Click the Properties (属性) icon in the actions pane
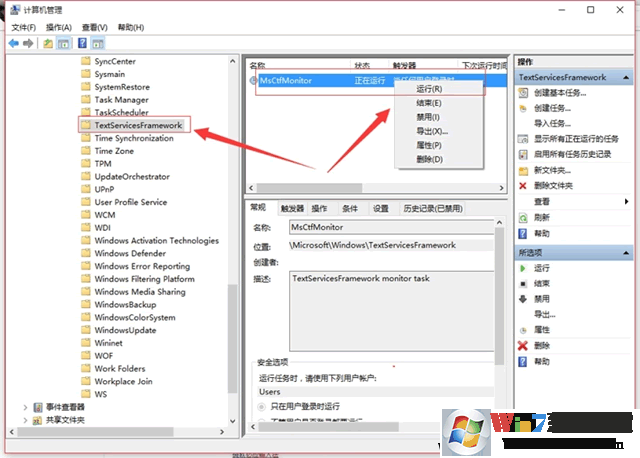 coord(523,330)
